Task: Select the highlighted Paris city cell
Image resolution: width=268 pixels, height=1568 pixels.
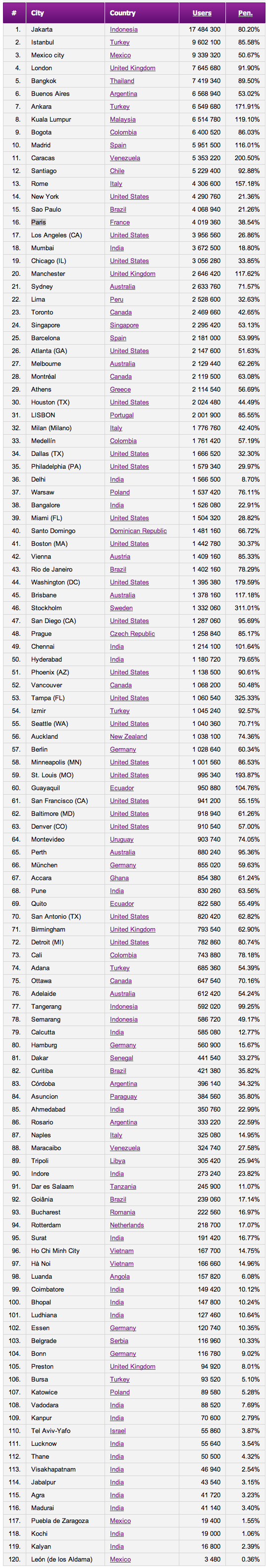Action: tap(39, 222)
